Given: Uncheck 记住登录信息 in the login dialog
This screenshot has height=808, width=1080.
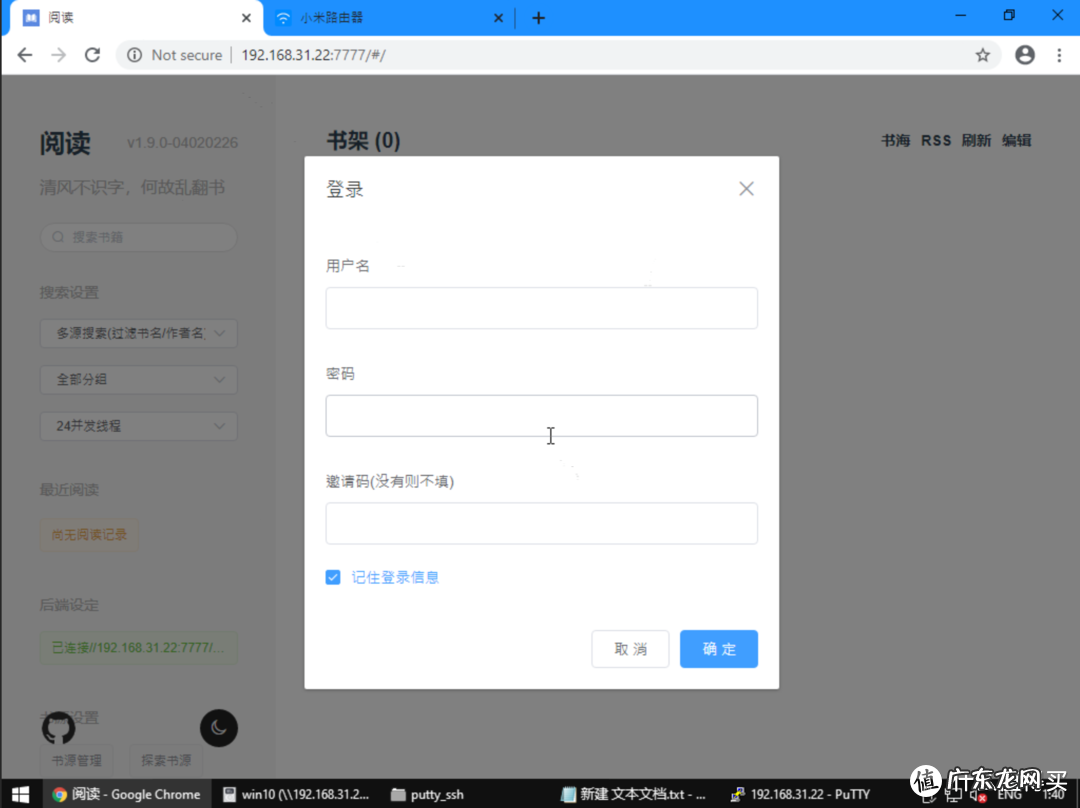Looking at the screenshot, I should (333, 577).
